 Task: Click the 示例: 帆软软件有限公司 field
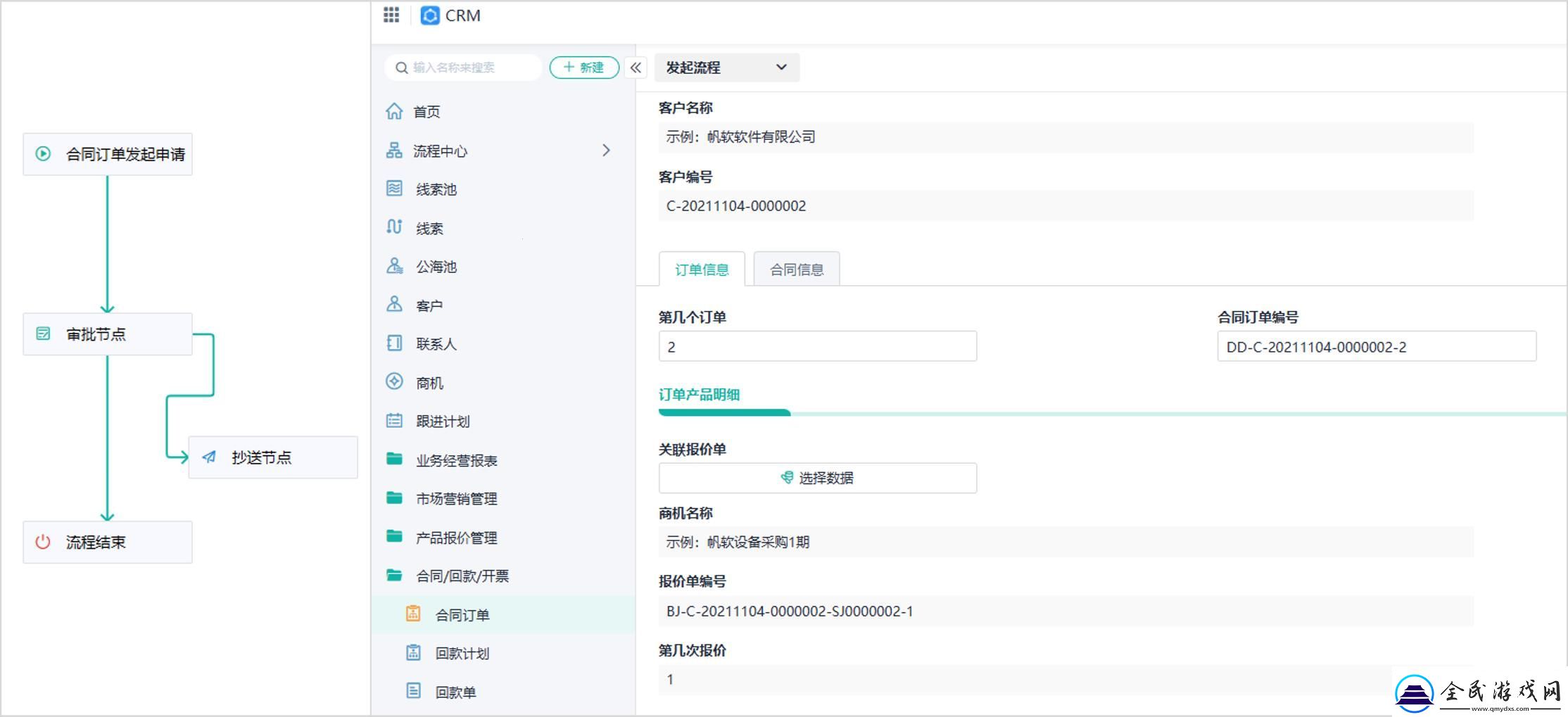pos(1066,137)
